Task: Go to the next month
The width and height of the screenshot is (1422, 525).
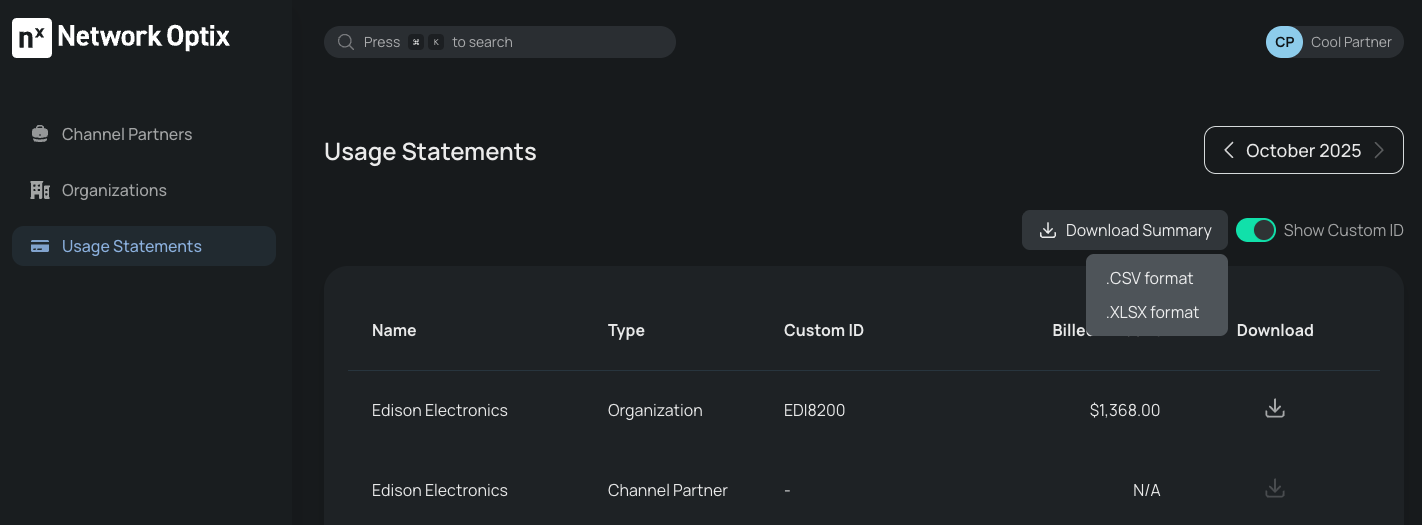Action: coord(1379,150)
